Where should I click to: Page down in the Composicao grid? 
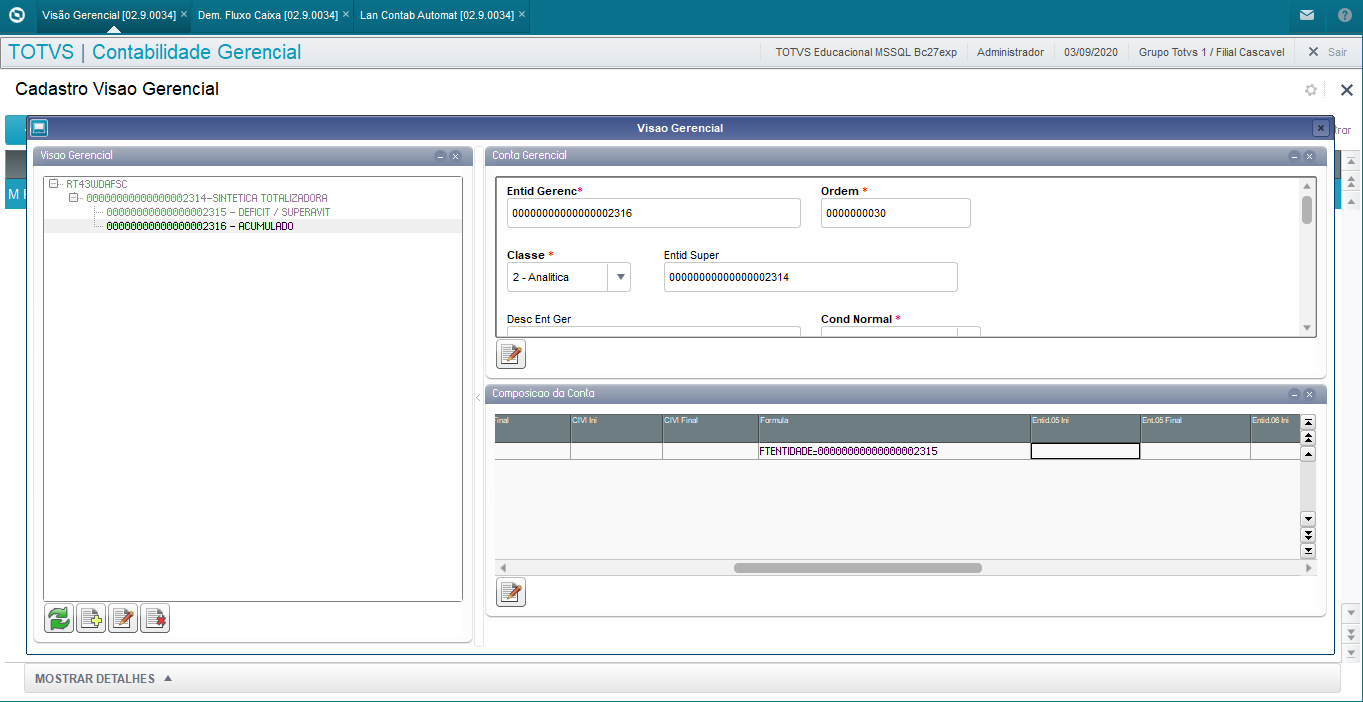(1307, 535)
